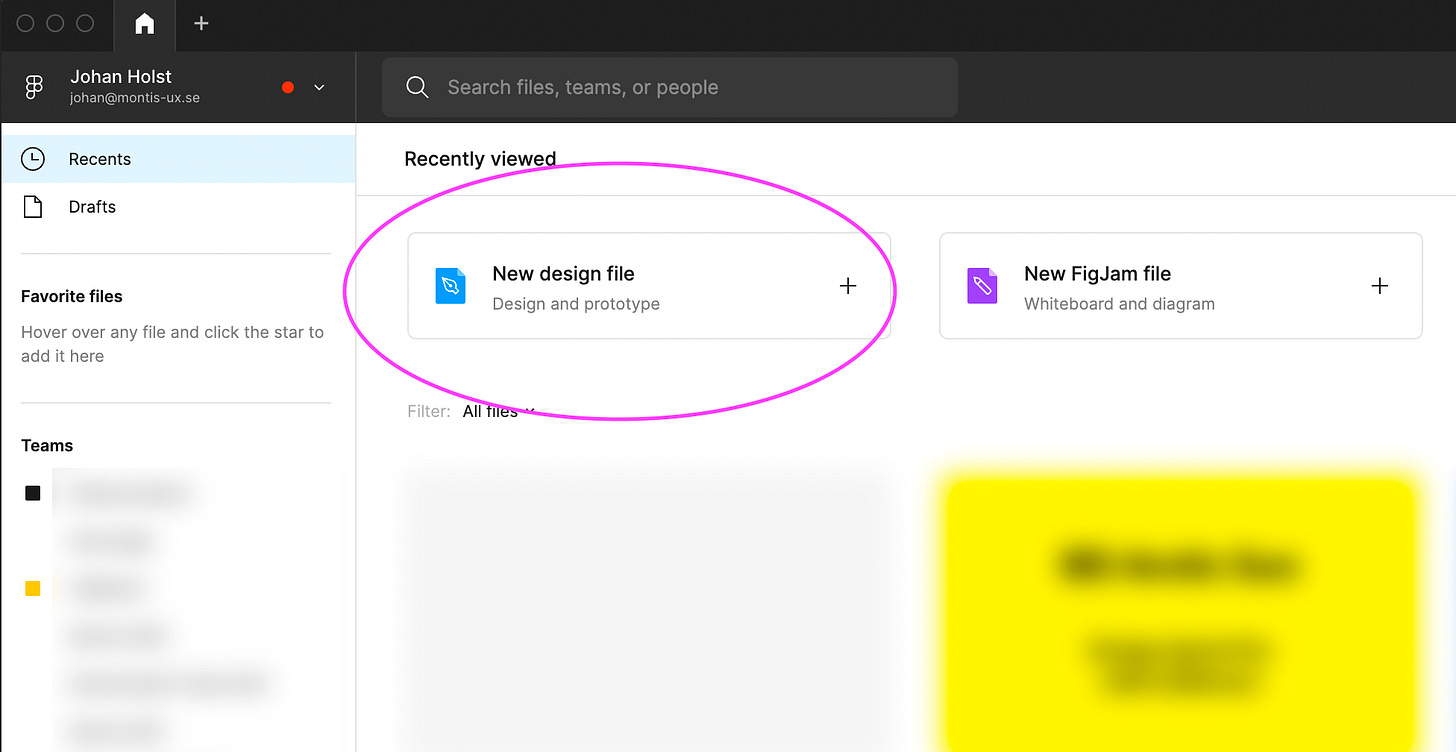Click the yellow team square icon
Image resolution: width=1456 pixels, height=752 pixels.
(33, 589)
